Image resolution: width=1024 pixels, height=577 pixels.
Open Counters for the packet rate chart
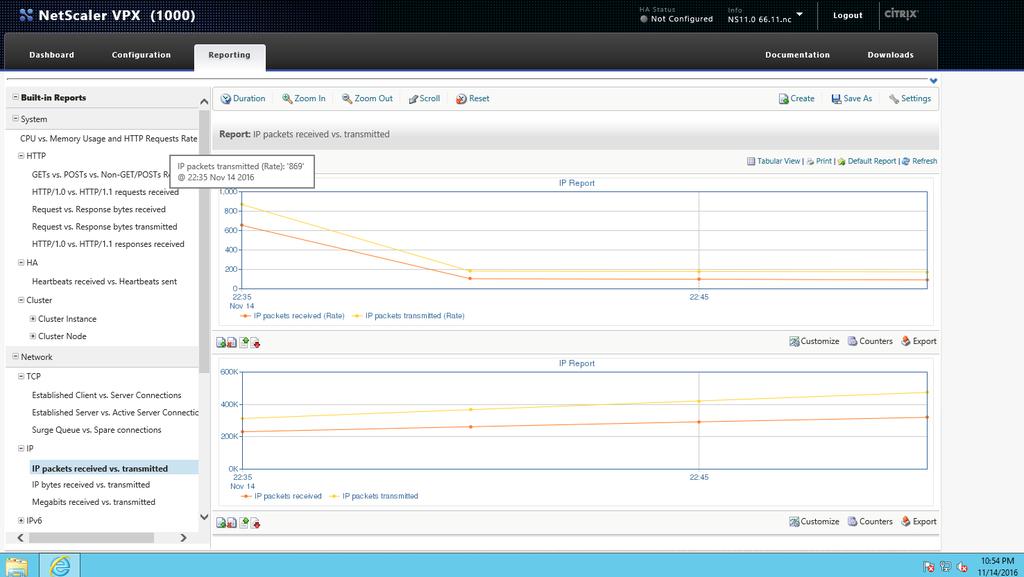tap(870, 341)
